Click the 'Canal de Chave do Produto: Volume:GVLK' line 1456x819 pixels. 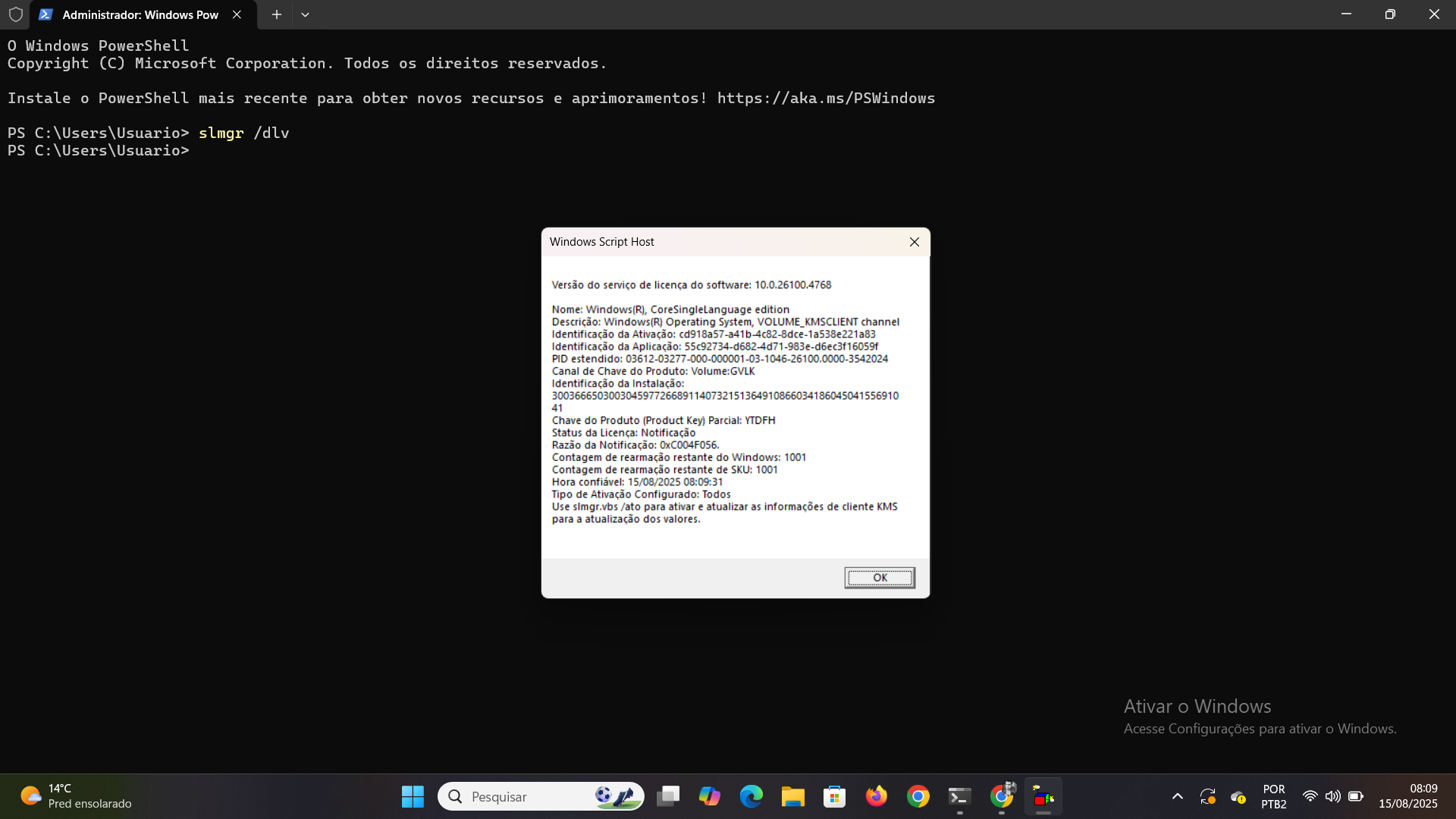(x=653, y=372)
